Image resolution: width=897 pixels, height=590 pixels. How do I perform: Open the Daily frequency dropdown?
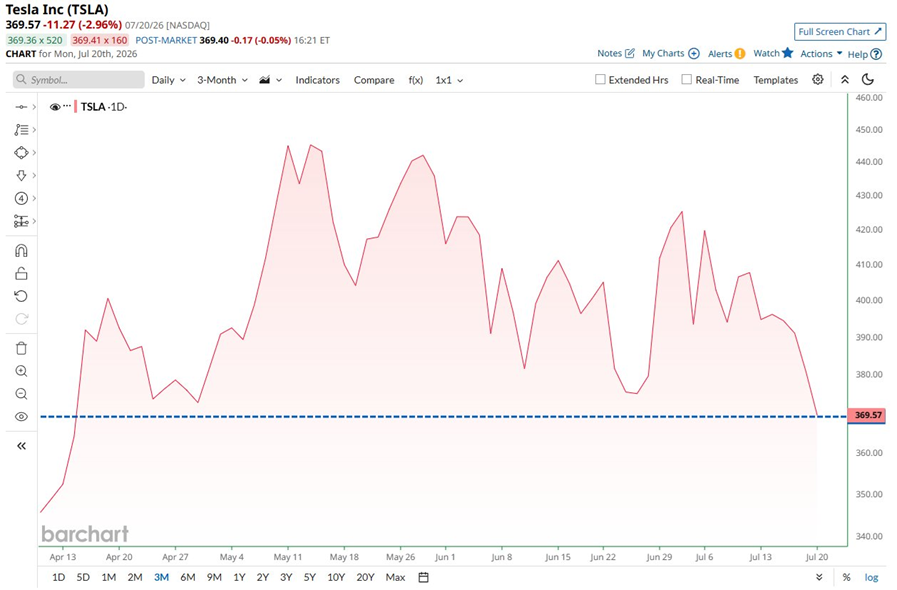169,80
